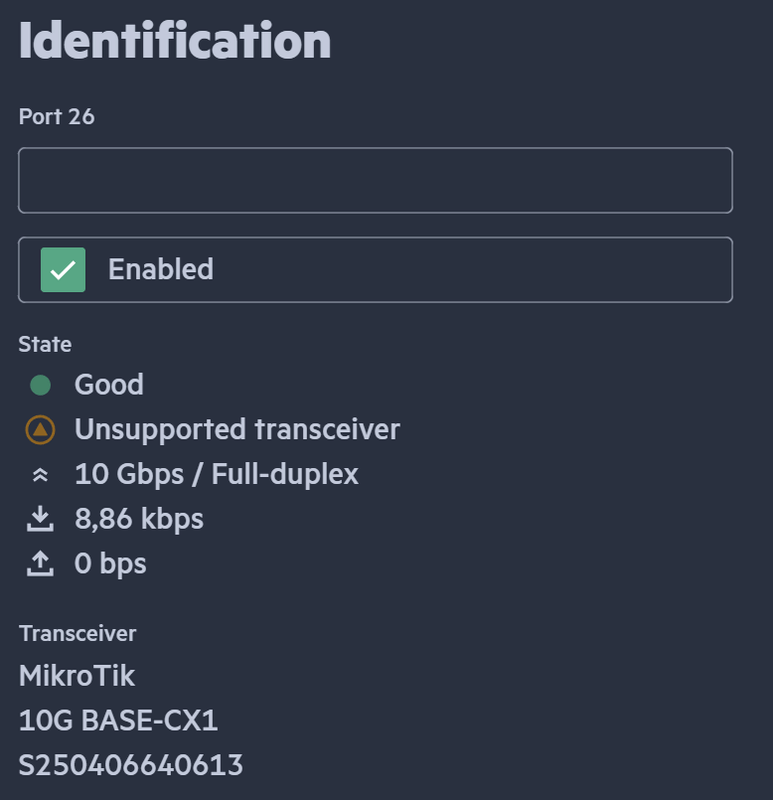Image resolution: width=773 pixels, height=800 pixels.
Task: Click the State section label
Action: coord(45,344)
